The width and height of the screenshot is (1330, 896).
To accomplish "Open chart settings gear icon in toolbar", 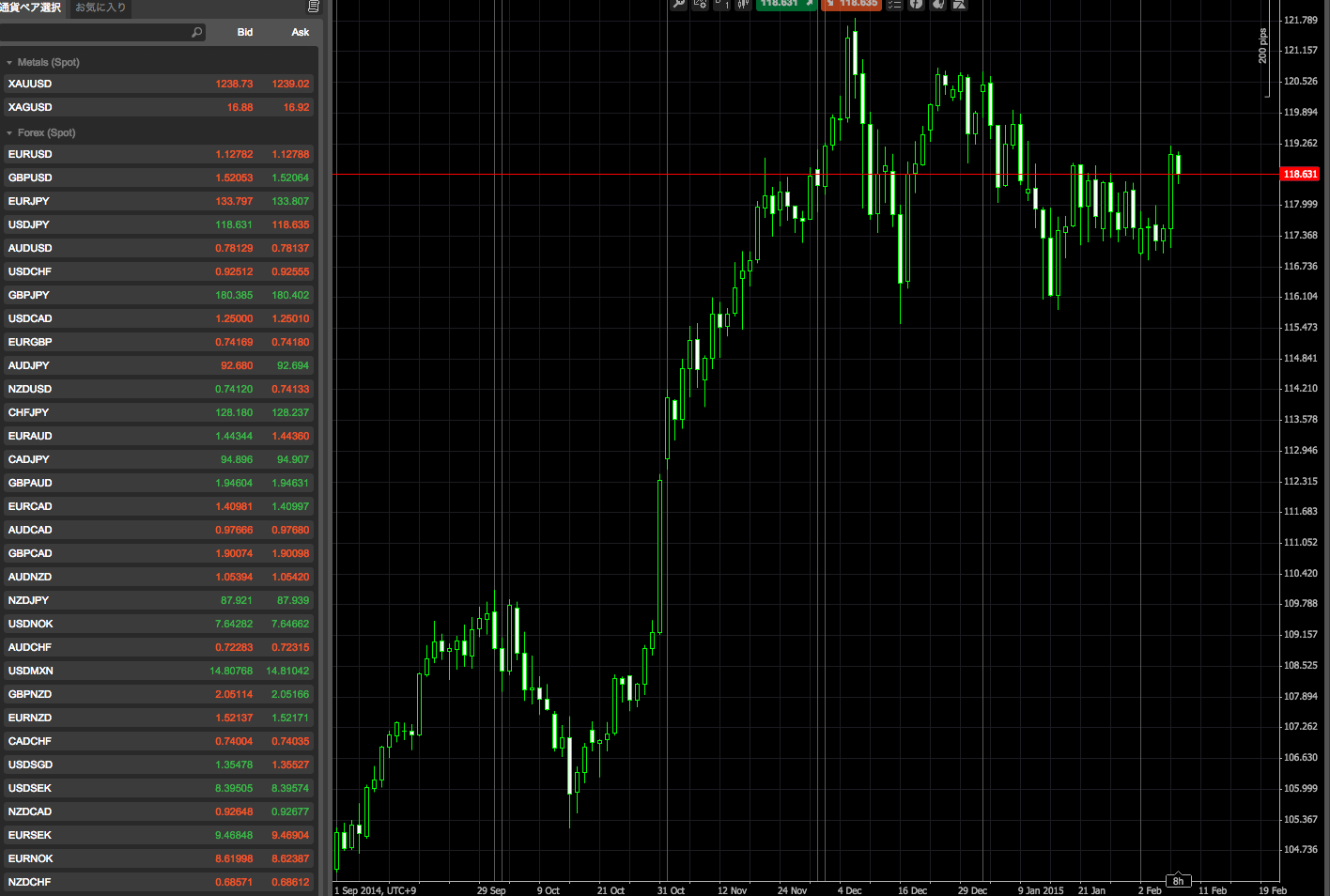I will [701, 4].
